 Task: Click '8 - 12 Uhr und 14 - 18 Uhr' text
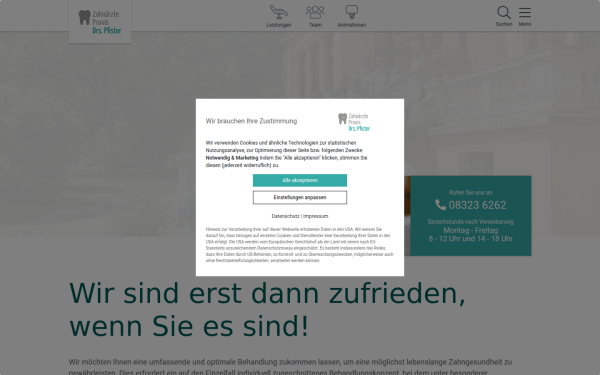pyautogui.click(x=470, y=238)
